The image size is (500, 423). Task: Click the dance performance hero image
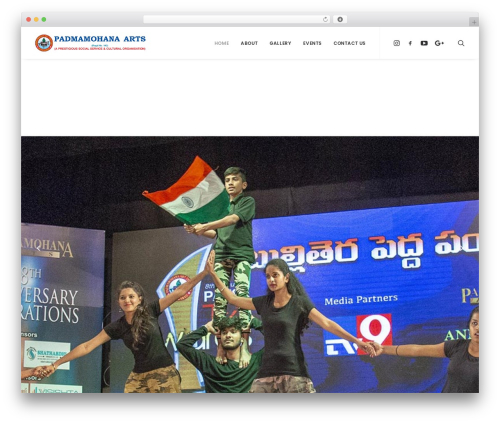tap(250, 264)
